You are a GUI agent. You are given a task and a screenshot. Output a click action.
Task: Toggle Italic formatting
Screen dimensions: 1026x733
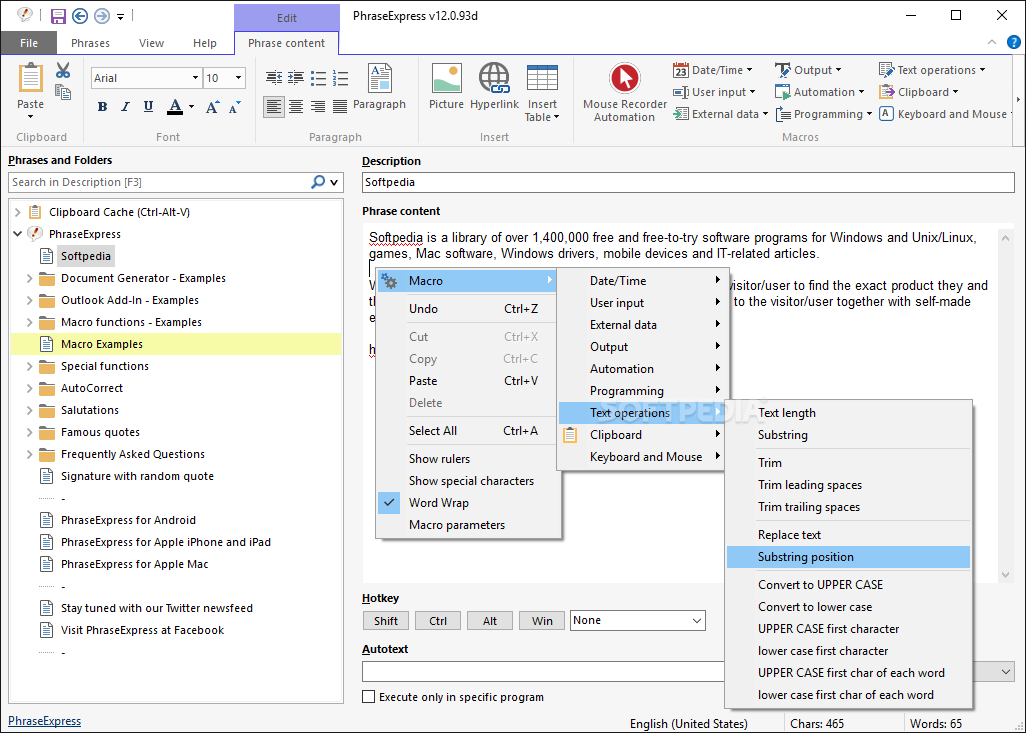click(x=125, y=107)
